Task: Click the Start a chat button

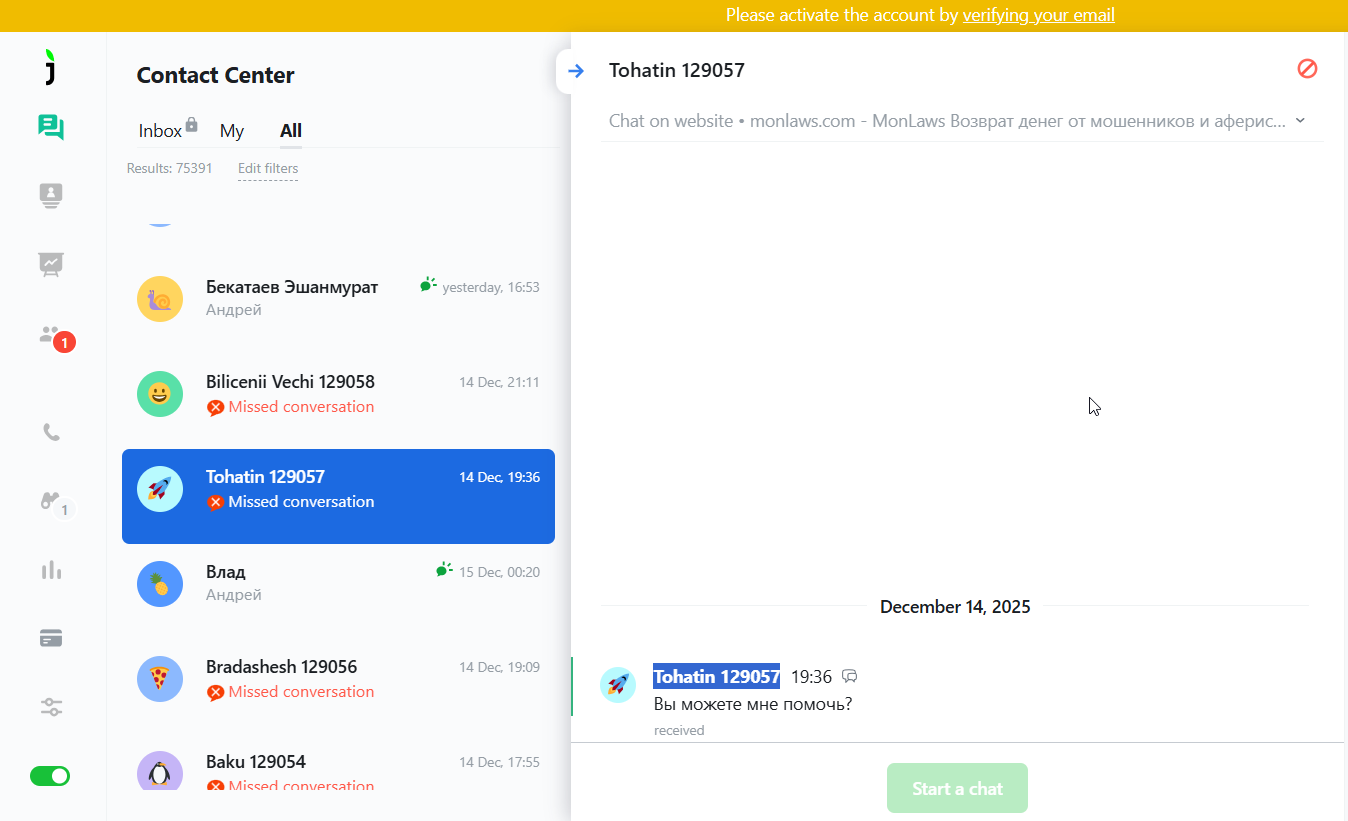Action: [x=957, y=788]
